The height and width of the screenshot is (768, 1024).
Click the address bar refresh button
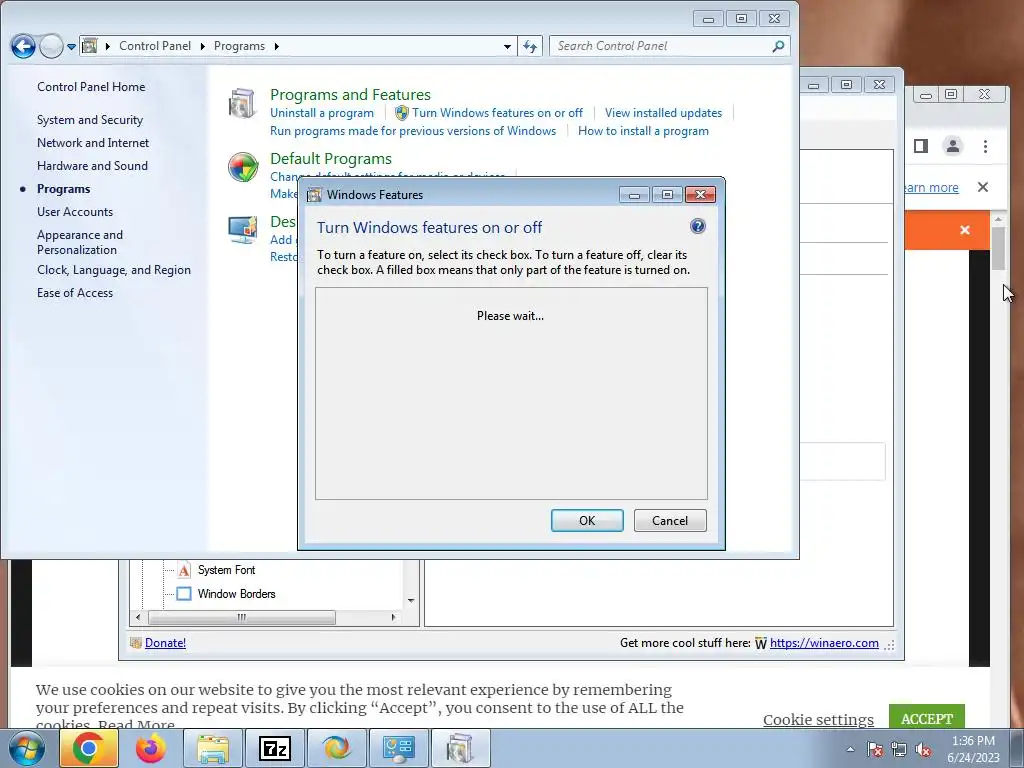(x=530, y=46)
